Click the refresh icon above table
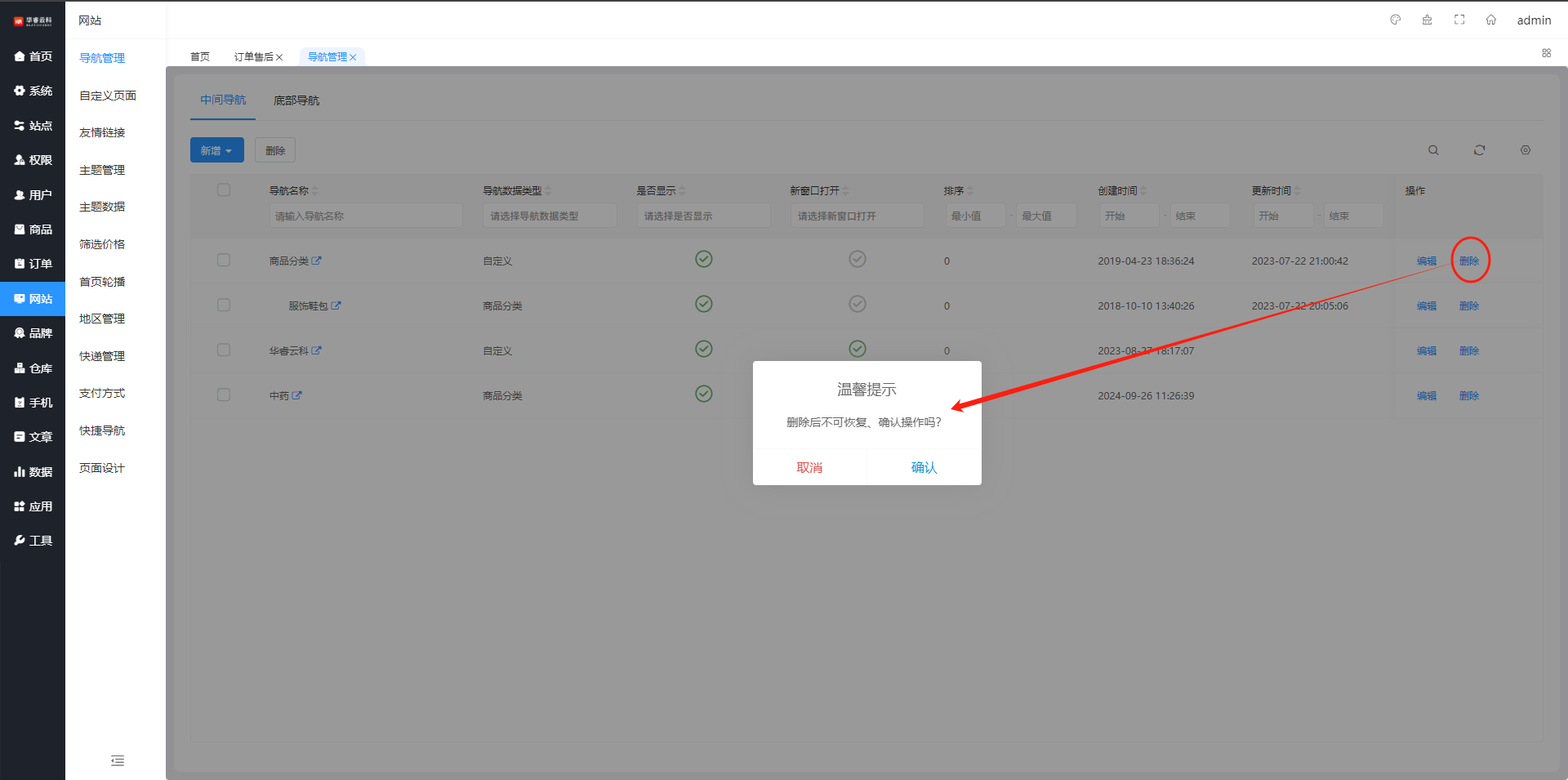This screenshot has height=780, width=1568. [1479, 150]
